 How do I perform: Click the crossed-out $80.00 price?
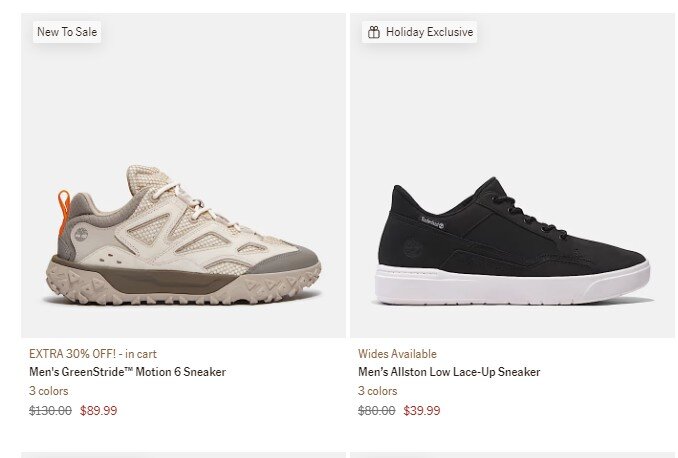tap(377, 410)
